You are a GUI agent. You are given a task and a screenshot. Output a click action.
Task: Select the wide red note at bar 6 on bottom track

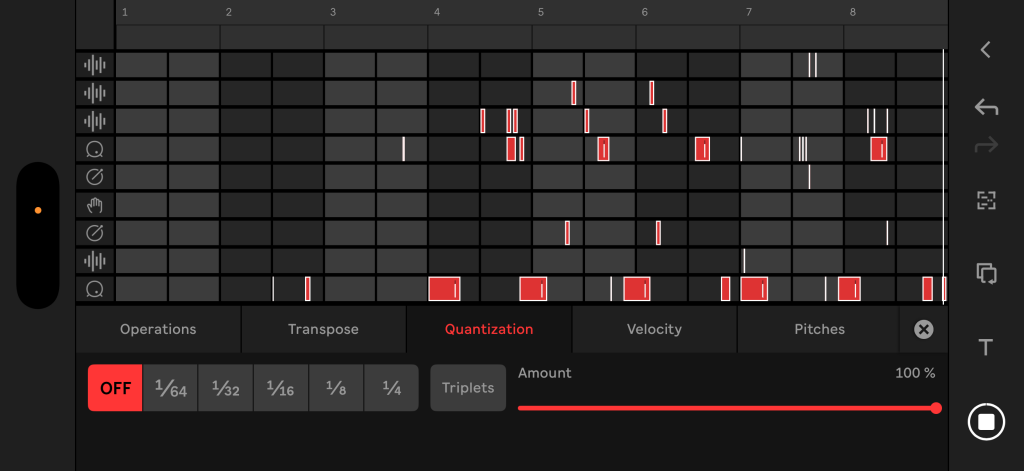pos(637,289)
